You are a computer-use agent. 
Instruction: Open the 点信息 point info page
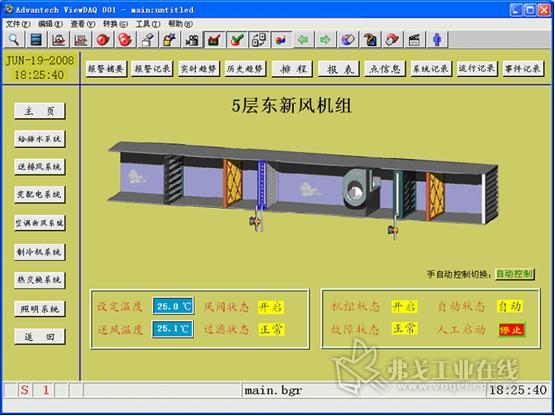tap(385, 69)
